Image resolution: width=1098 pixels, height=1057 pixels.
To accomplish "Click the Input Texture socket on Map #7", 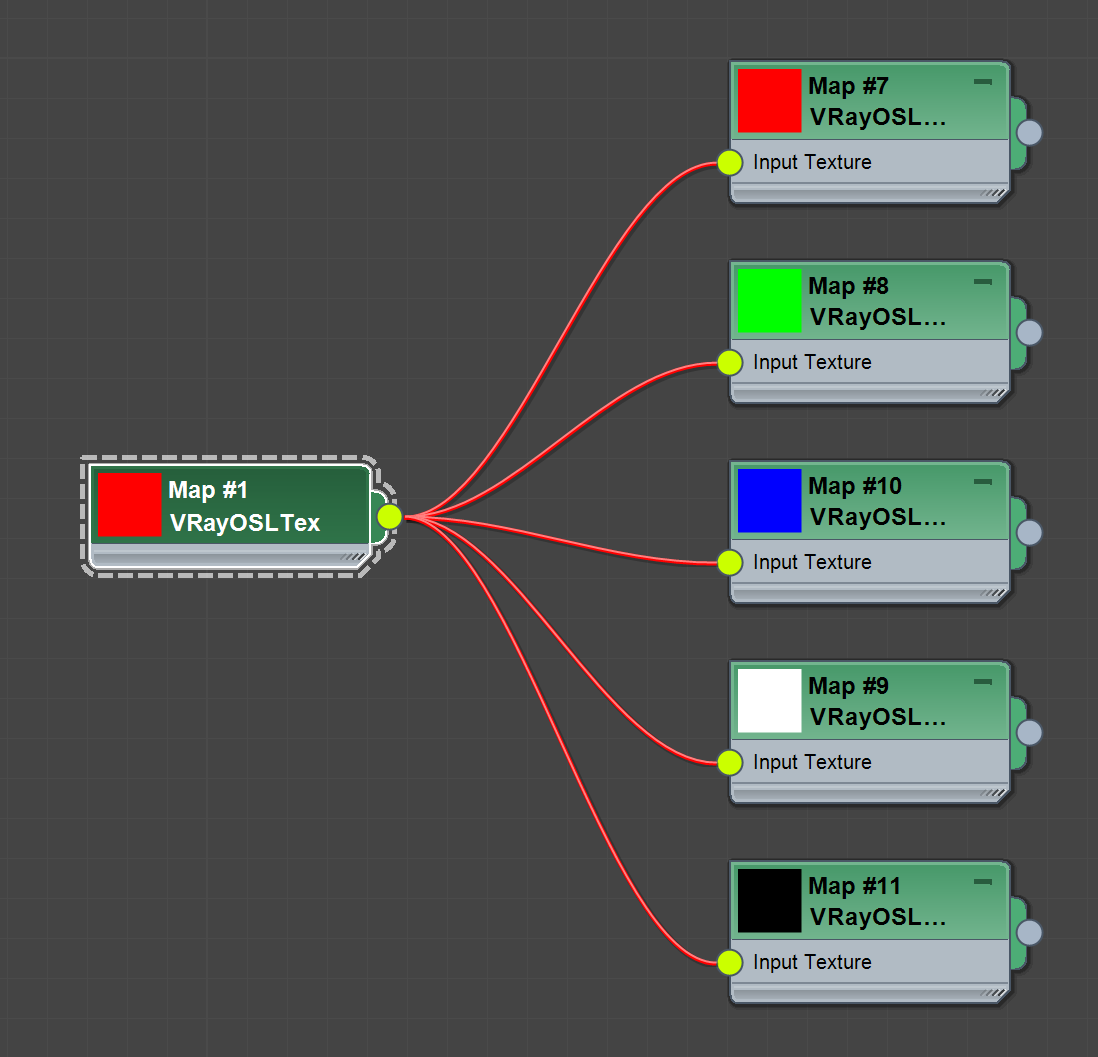I will click(730, 162).
